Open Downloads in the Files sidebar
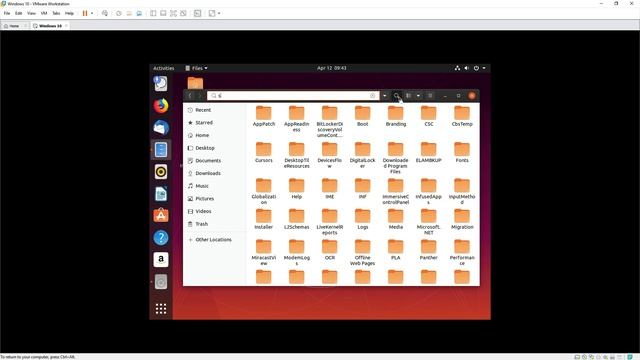640x360 pixels. [214, 173]
